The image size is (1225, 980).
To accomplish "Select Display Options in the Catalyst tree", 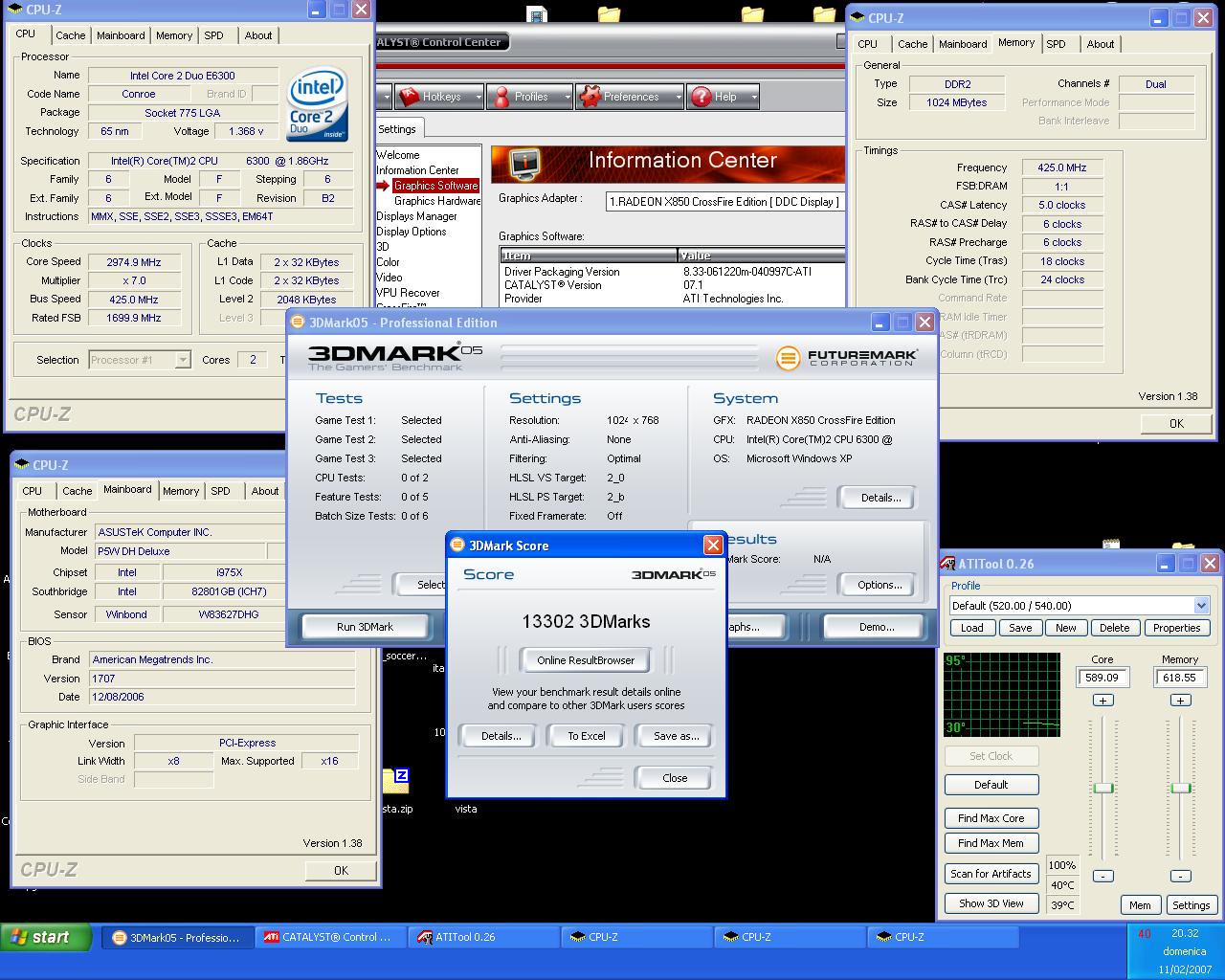I will 411,232.
